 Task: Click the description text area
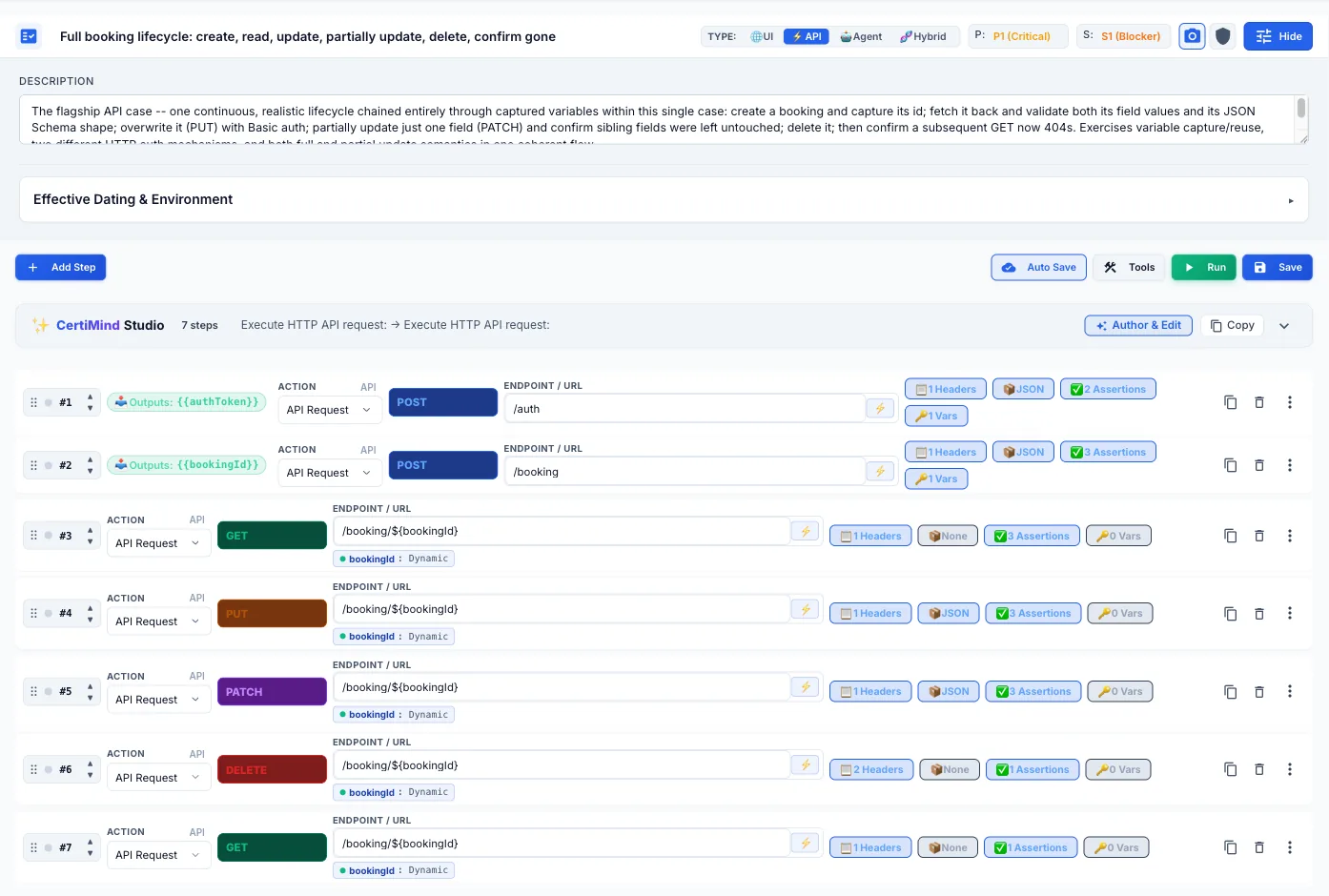point(664,119)
